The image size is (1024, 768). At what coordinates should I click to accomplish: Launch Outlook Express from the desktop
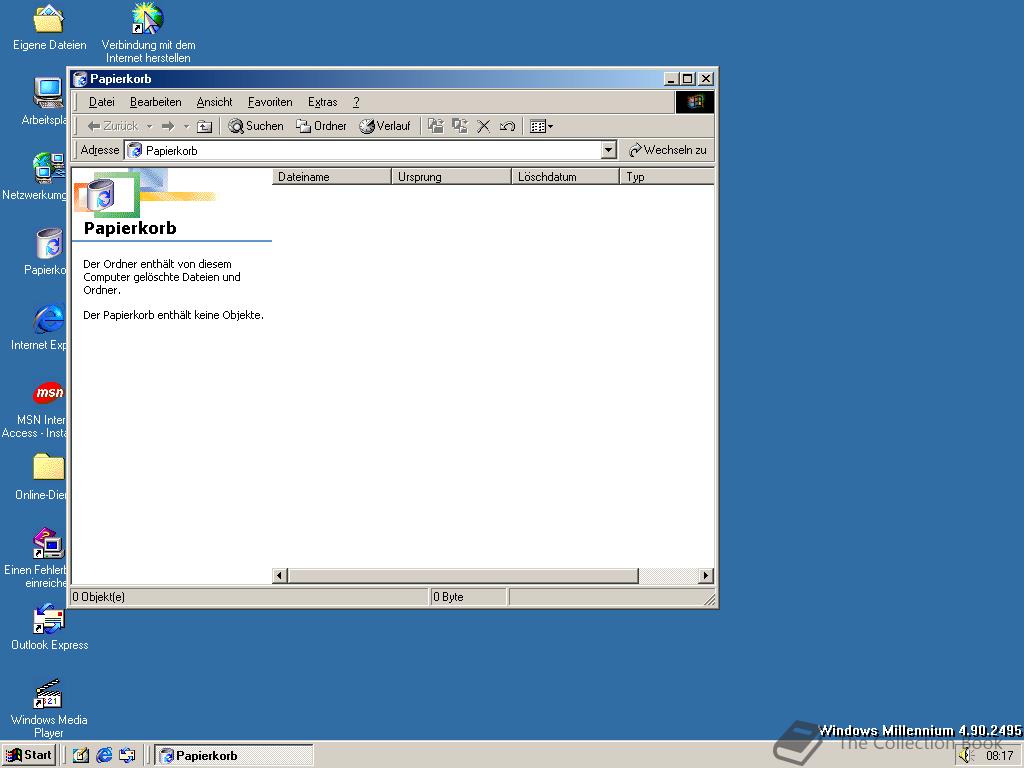(x=48, y=622)
